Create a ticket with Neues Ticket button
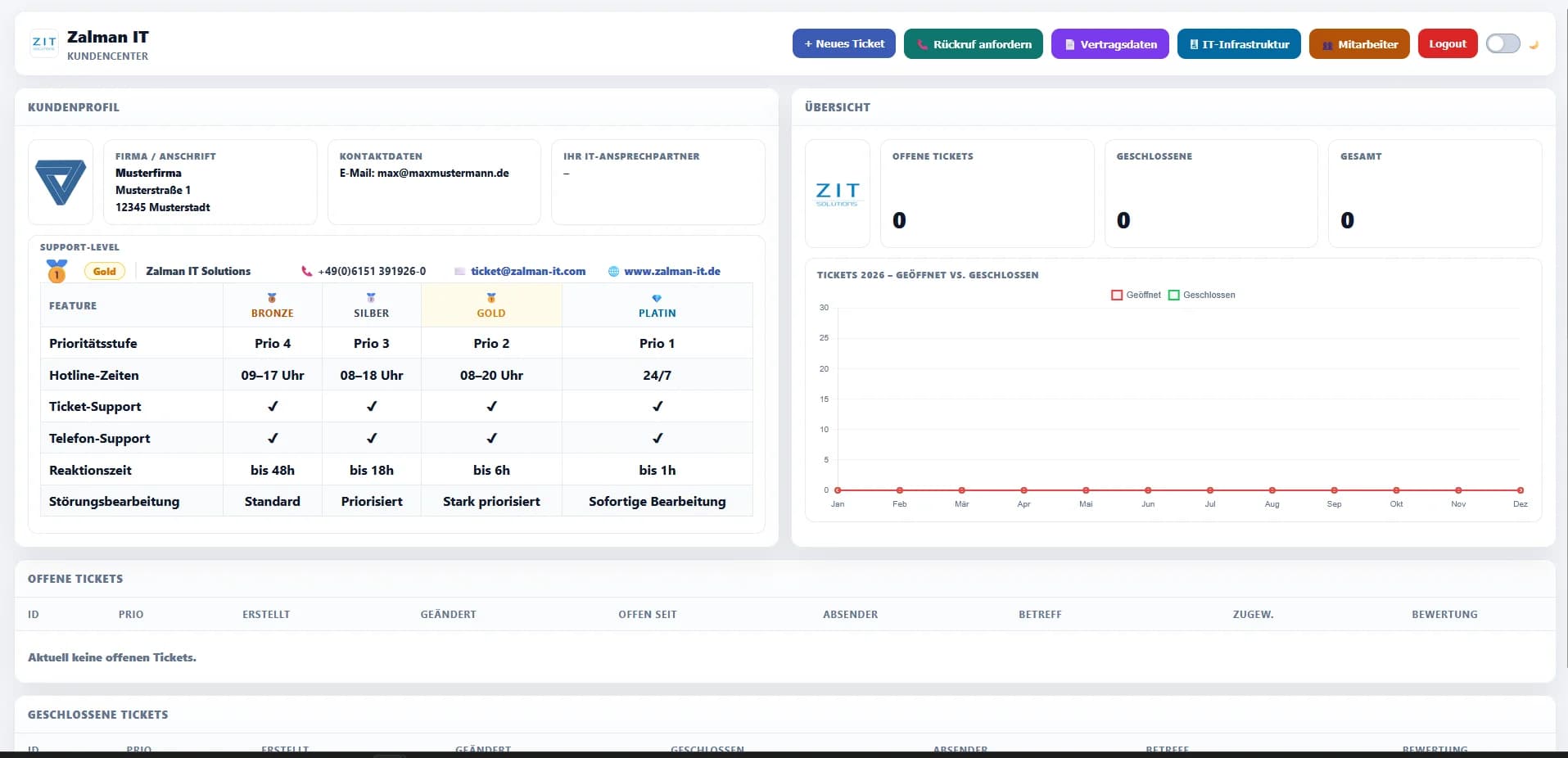The height and width of the screenshot is (758, 1568). coord(843,43)
